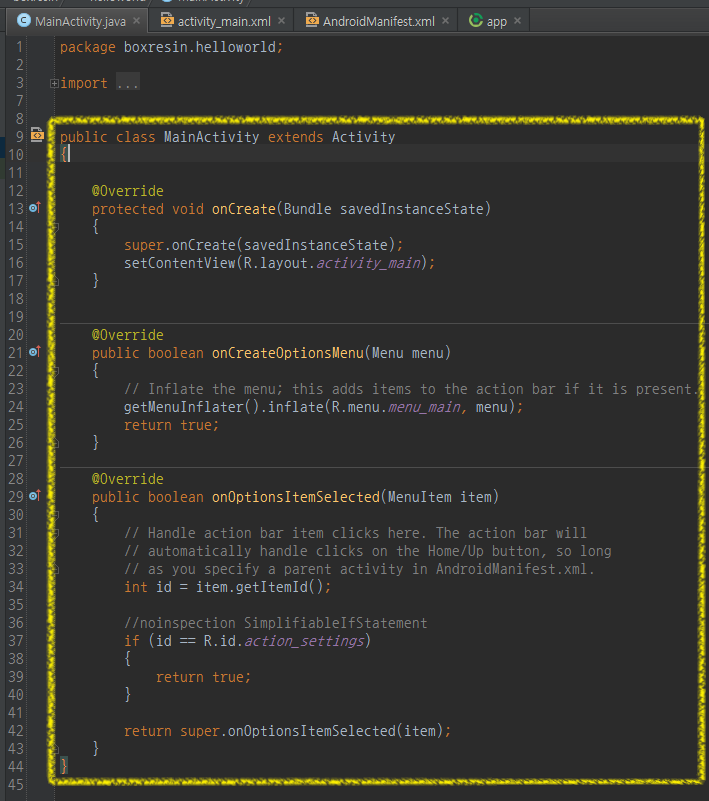The image size is (709, 801).
Task: Collapse the onCreate method at line 14
Action: (55, 227)
